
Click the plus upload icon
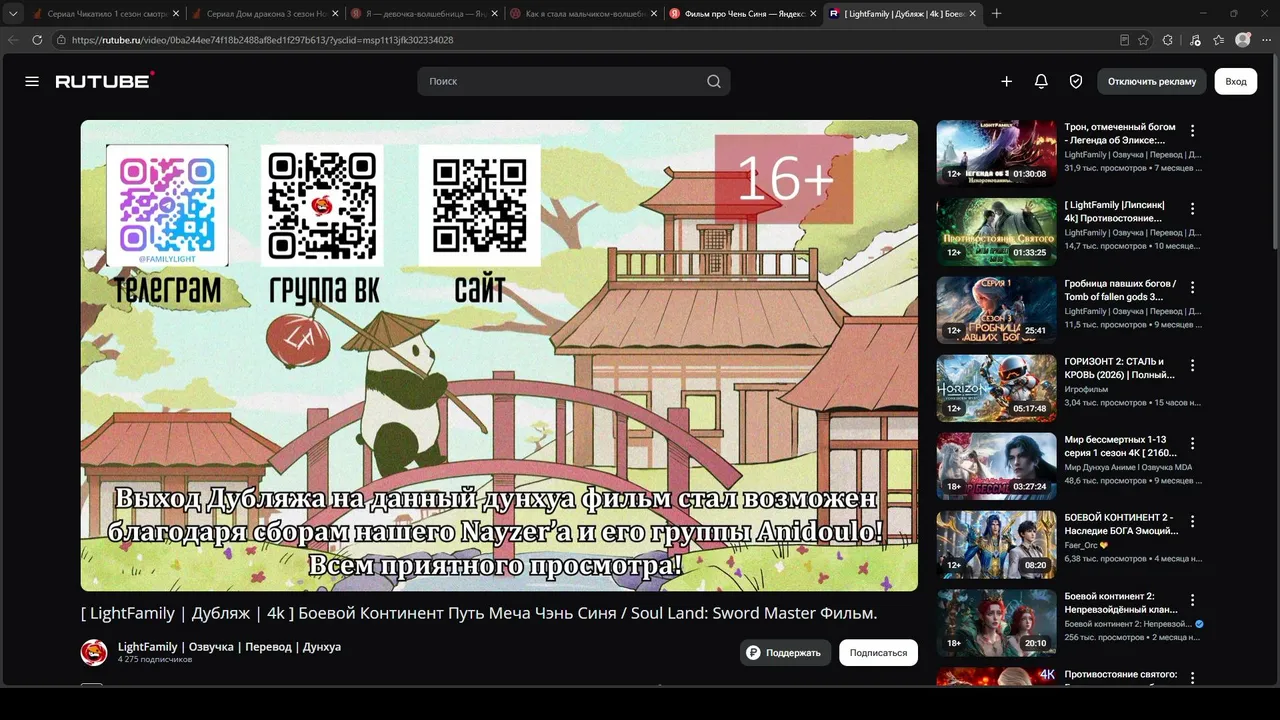[1007, 81]
